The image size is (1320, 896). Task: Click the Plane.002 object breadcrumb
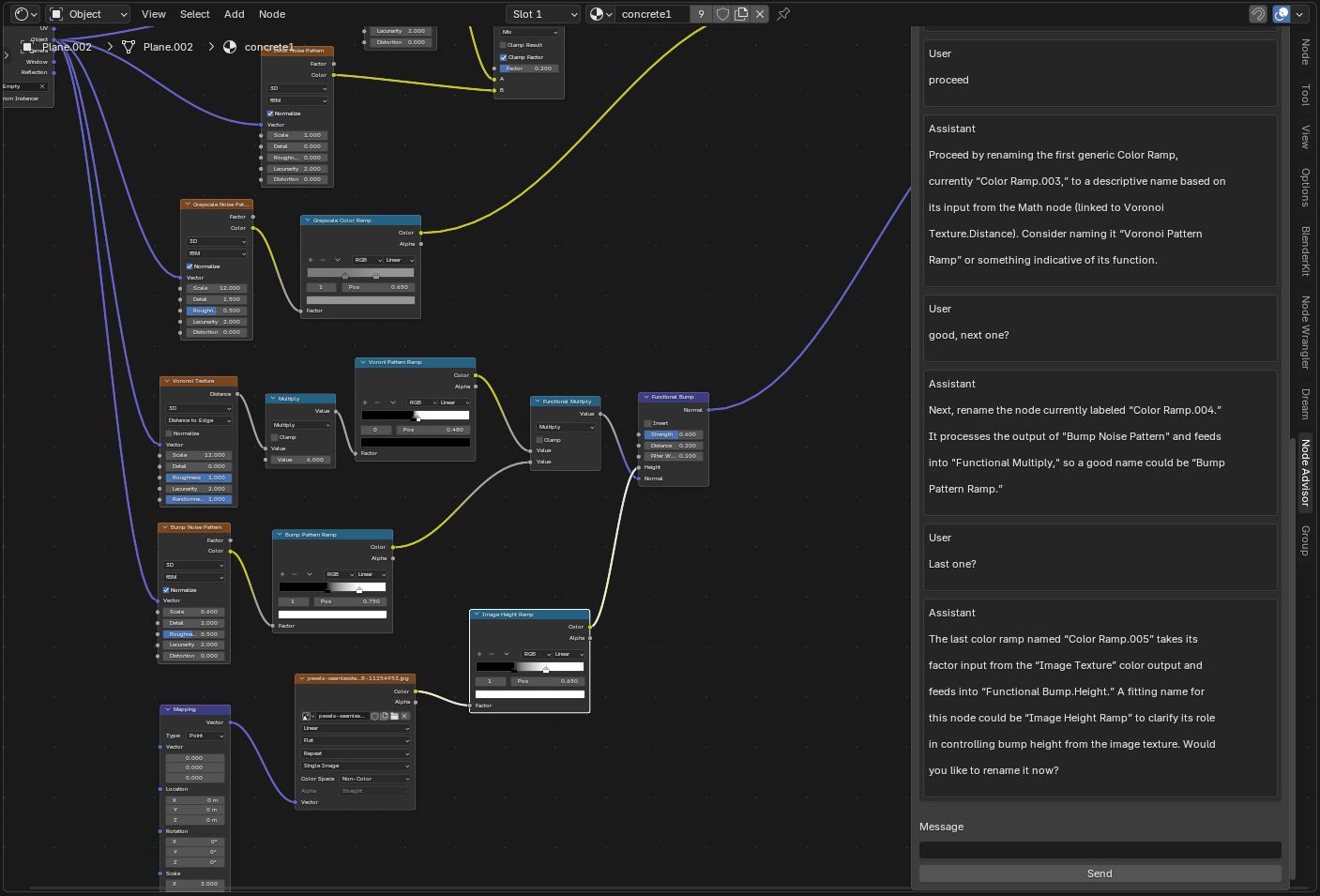point(66,47)
